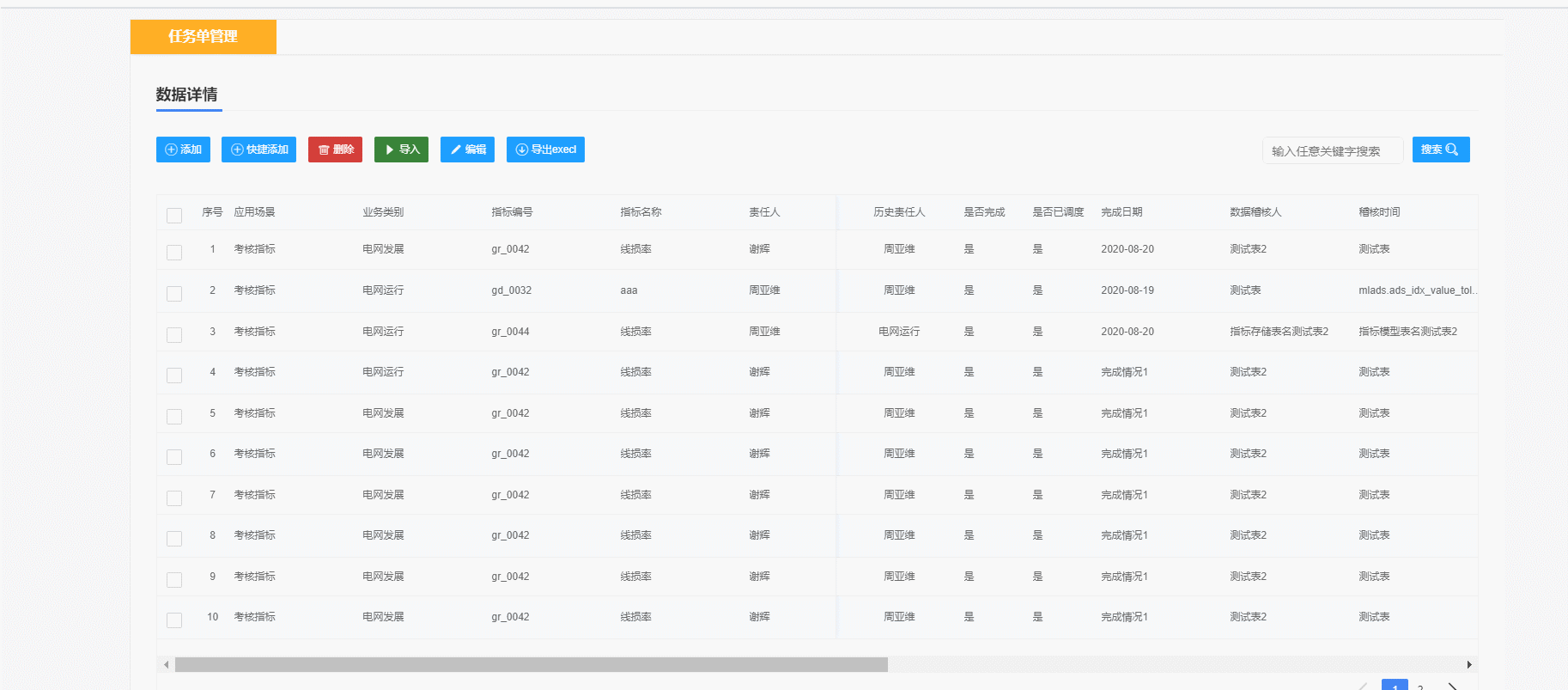Click the gr_0044 indicator code cell

[510, 332]
